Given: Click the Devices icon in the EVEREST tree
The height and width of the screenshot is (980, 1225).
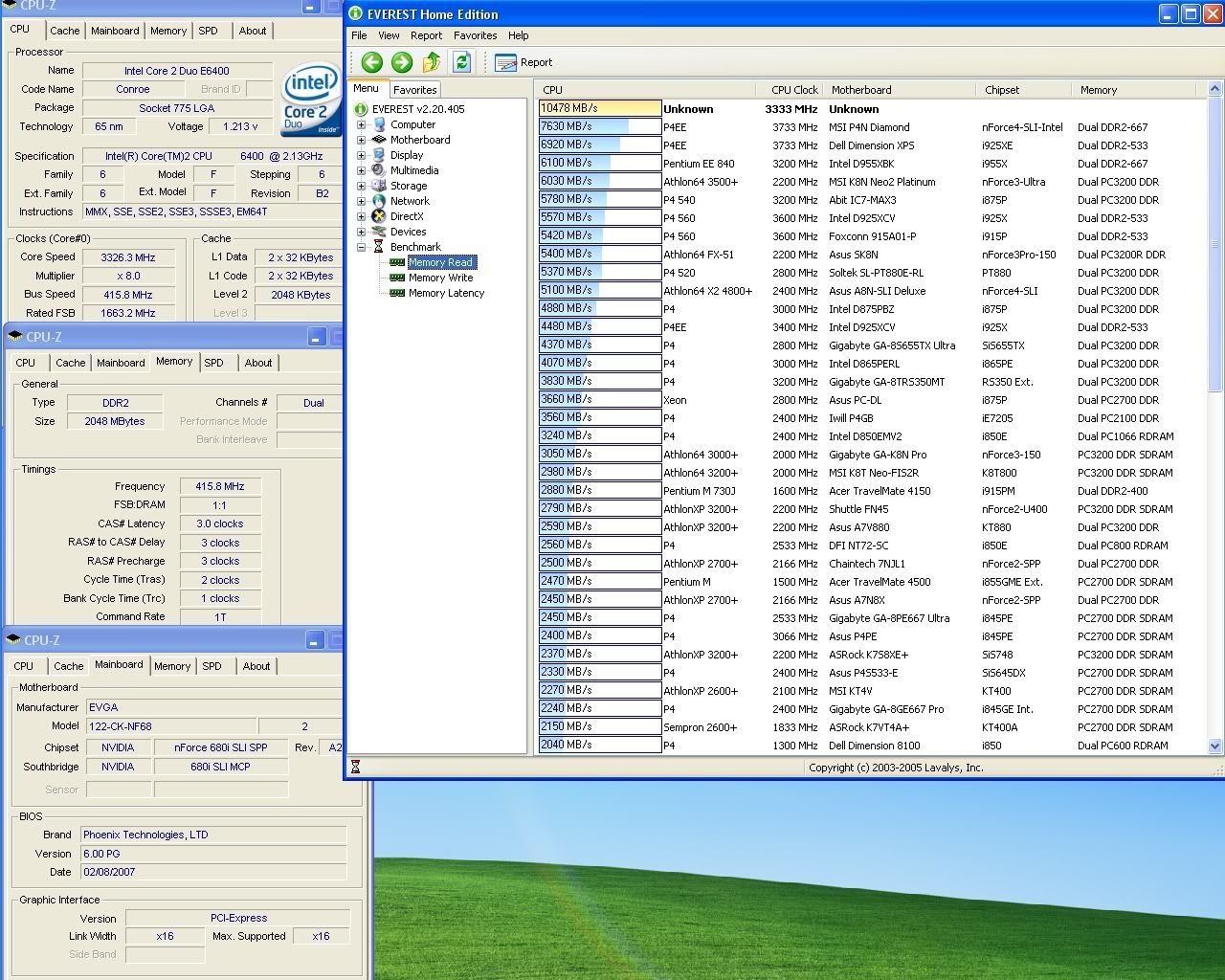Looking at the screenshot, I should coord(379,232).
